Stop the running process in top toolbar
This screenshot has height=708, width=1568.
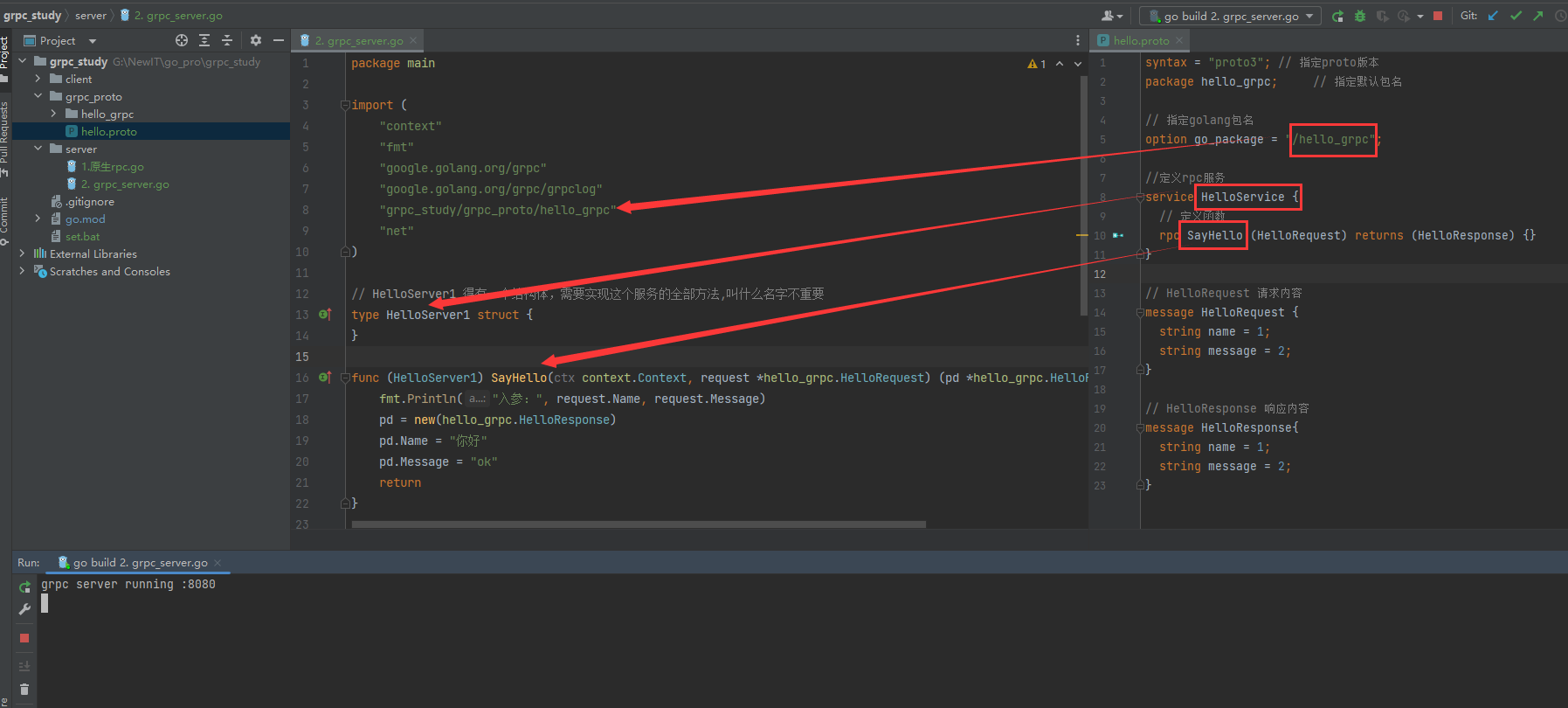coord(1438,16)
